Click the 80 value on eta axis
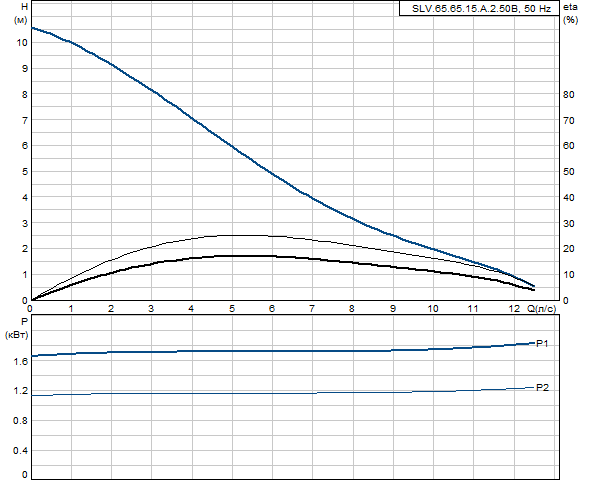 click(569, 94)
